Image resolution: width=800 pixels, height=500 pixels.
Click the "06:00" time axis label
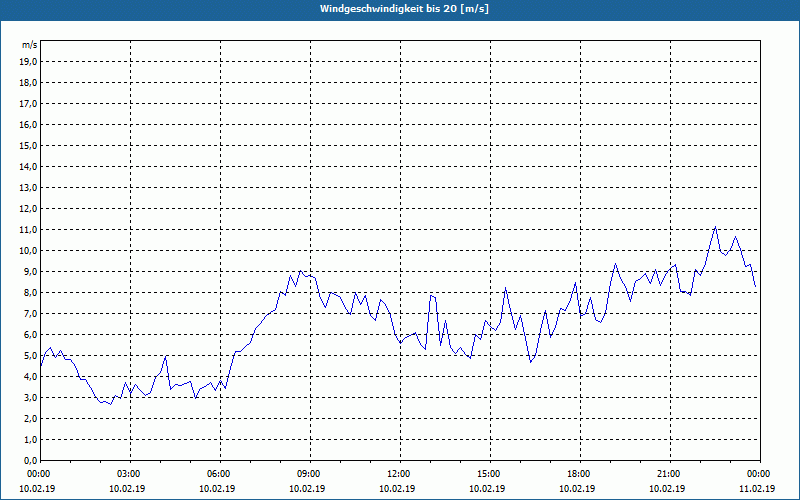[220, 473]
